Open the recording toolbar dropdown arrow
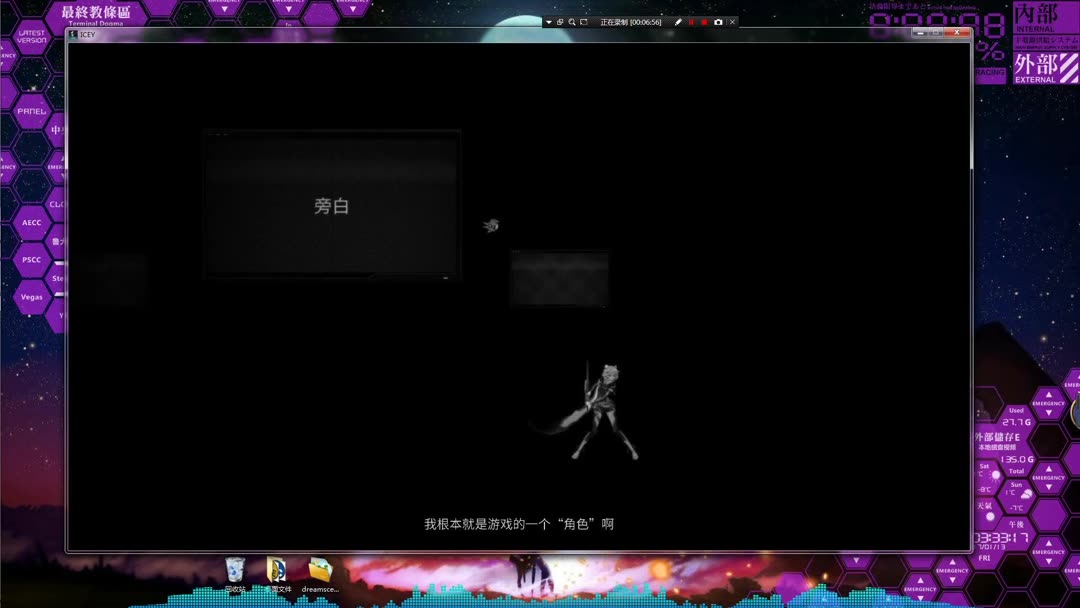 [x=548, y=22]
